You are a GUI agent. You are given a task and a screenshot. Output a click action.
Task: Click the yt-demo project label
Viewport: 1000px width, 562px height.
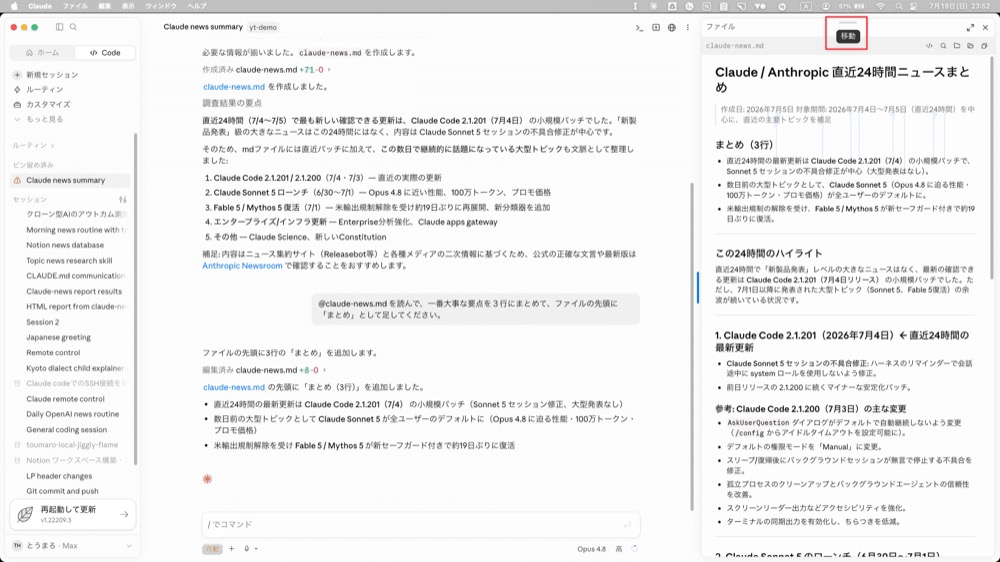[263, 27]
